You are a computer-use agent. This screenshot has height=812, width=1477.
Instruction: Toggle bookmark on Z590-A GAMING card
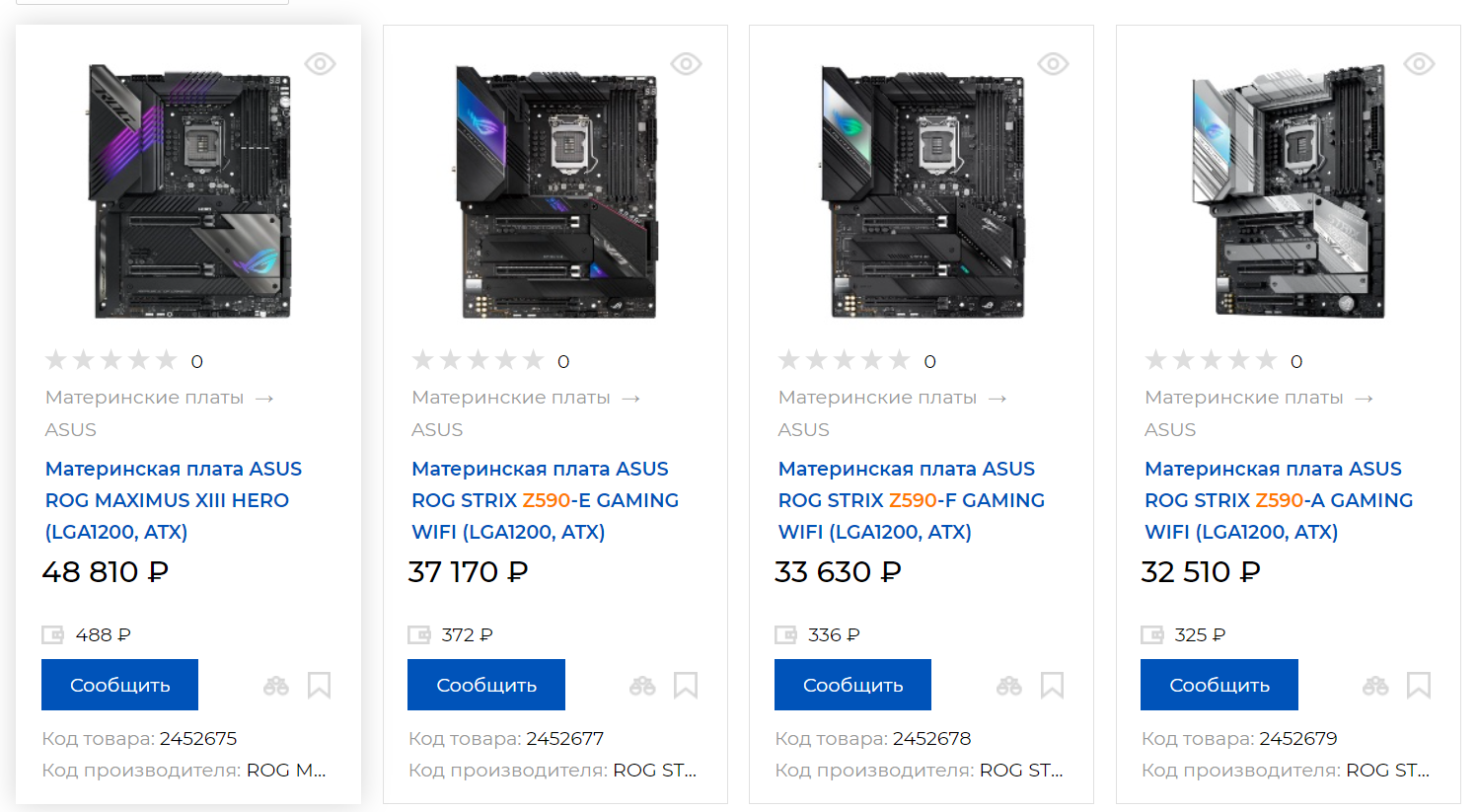(1419, 686)
